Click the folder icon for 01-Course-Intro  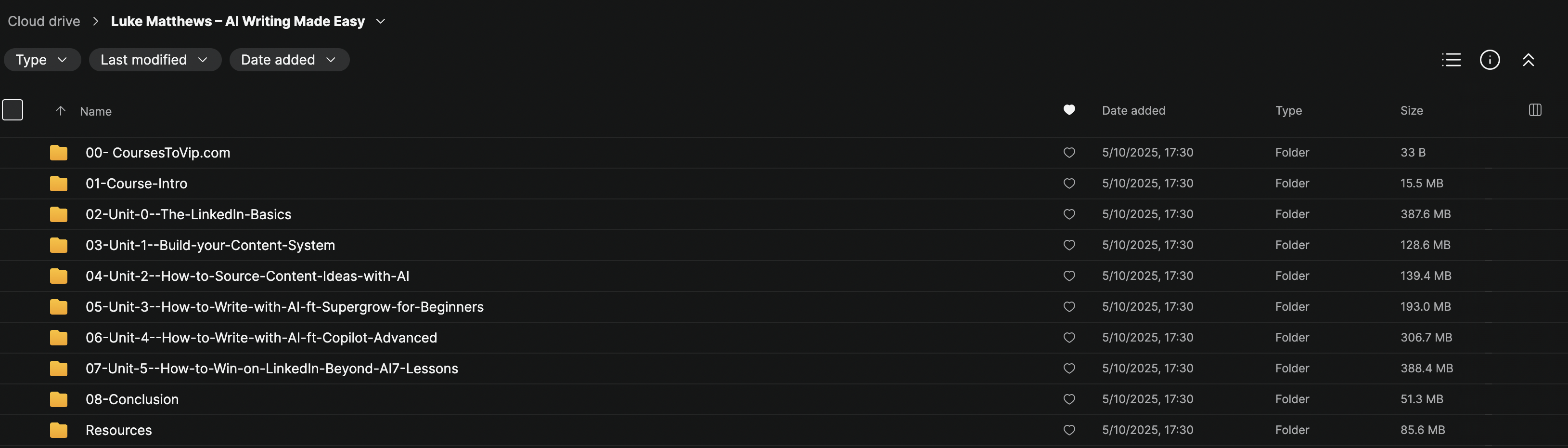[x=58, y=184]
